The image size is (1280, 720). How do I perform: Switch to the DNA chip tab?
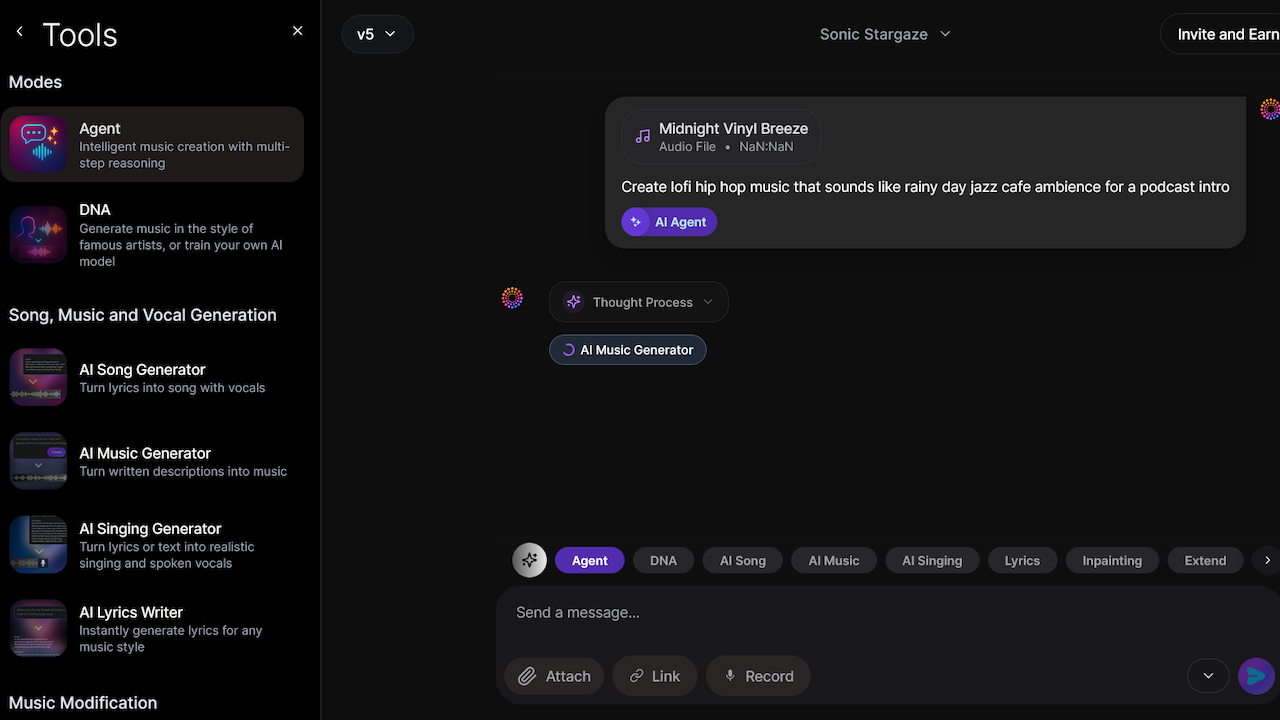coord(663,560)
